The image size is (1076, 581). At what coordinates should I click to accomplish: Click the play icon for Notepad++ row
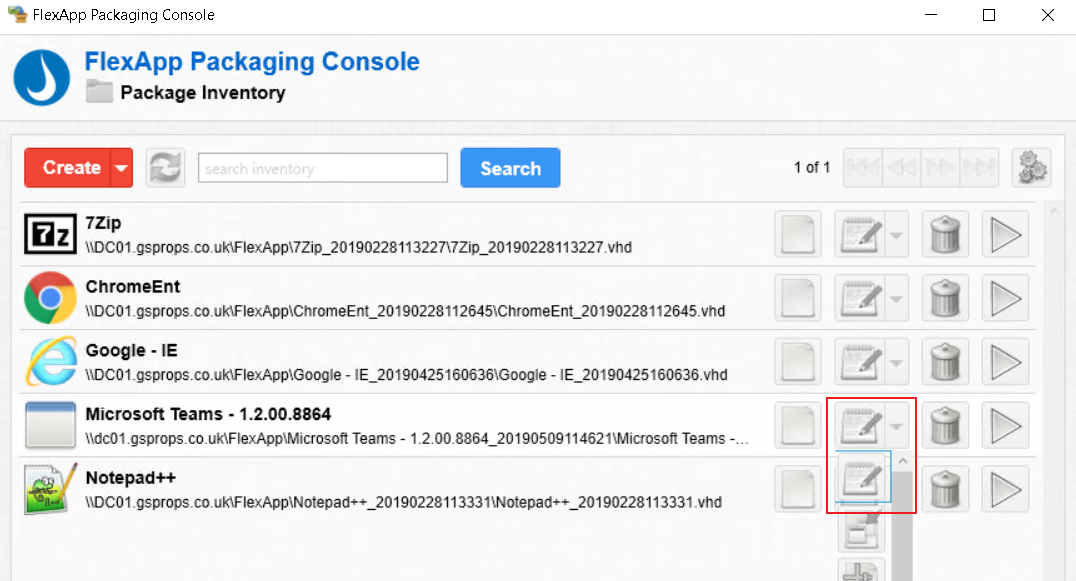pyautogui.click(x=1005, y=489)
